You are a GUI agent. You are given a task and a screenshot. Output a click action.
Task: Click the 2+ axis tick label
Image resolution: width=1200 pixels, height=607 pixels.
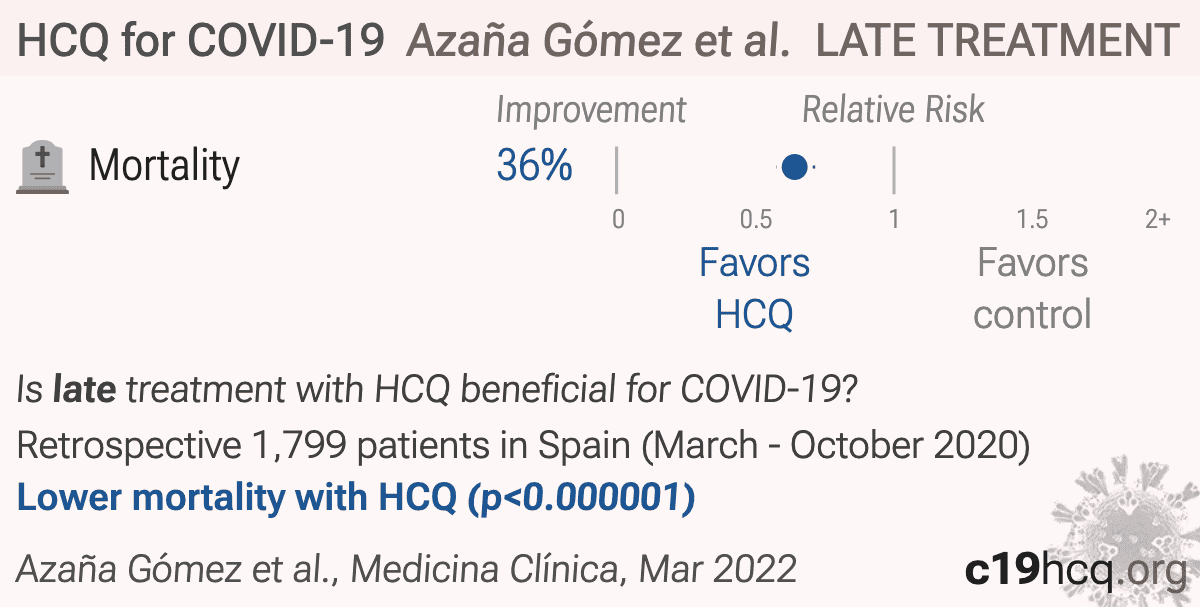click(1157, 219)
